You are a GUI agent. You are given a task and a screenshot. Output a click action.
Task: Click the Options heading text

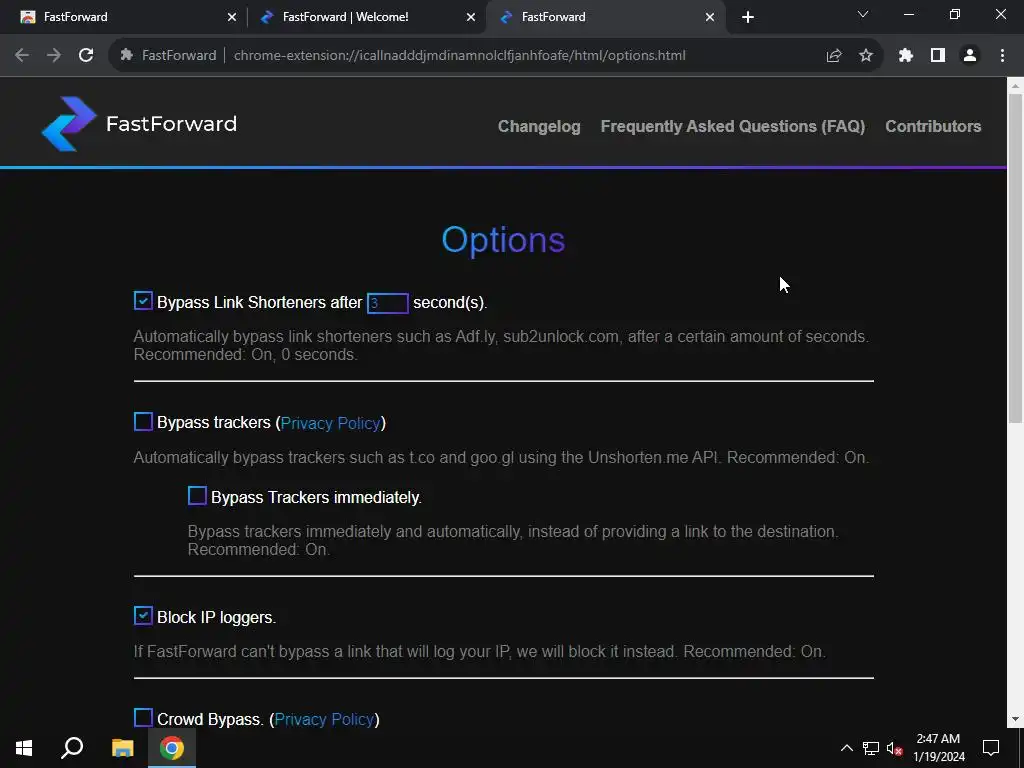(x=504, y=240)
